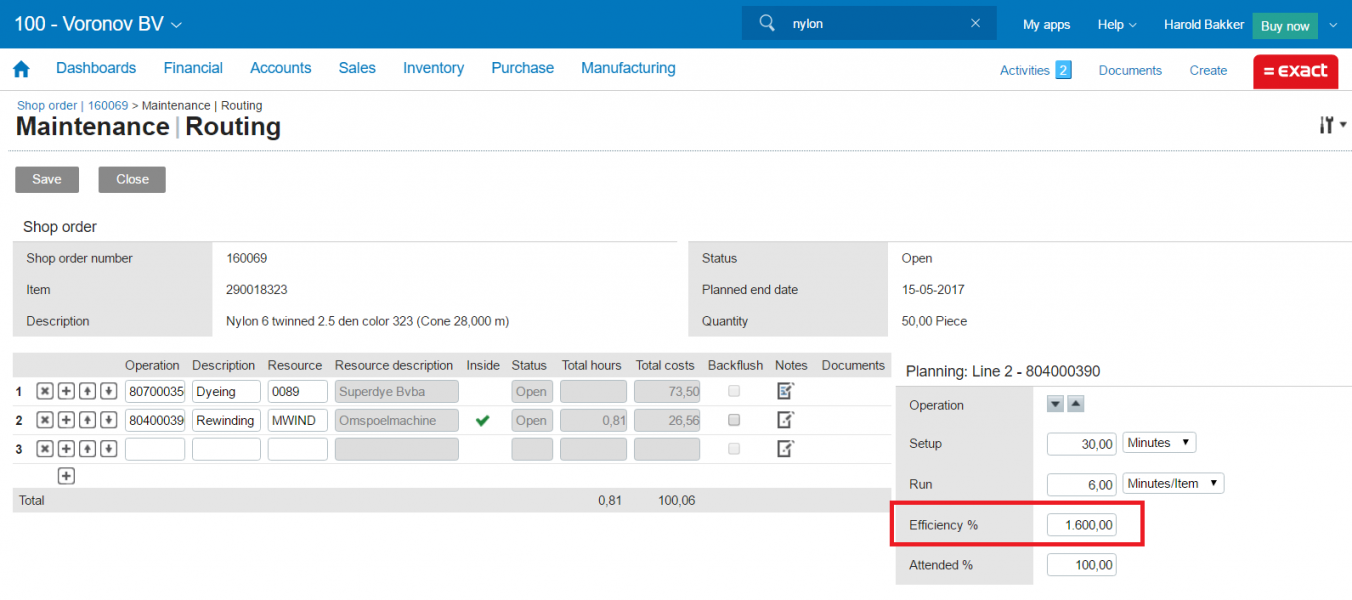1352x600 pixels.
Task: Toggle the Backflush checkbox on line 1
Action: click(734, 391)
